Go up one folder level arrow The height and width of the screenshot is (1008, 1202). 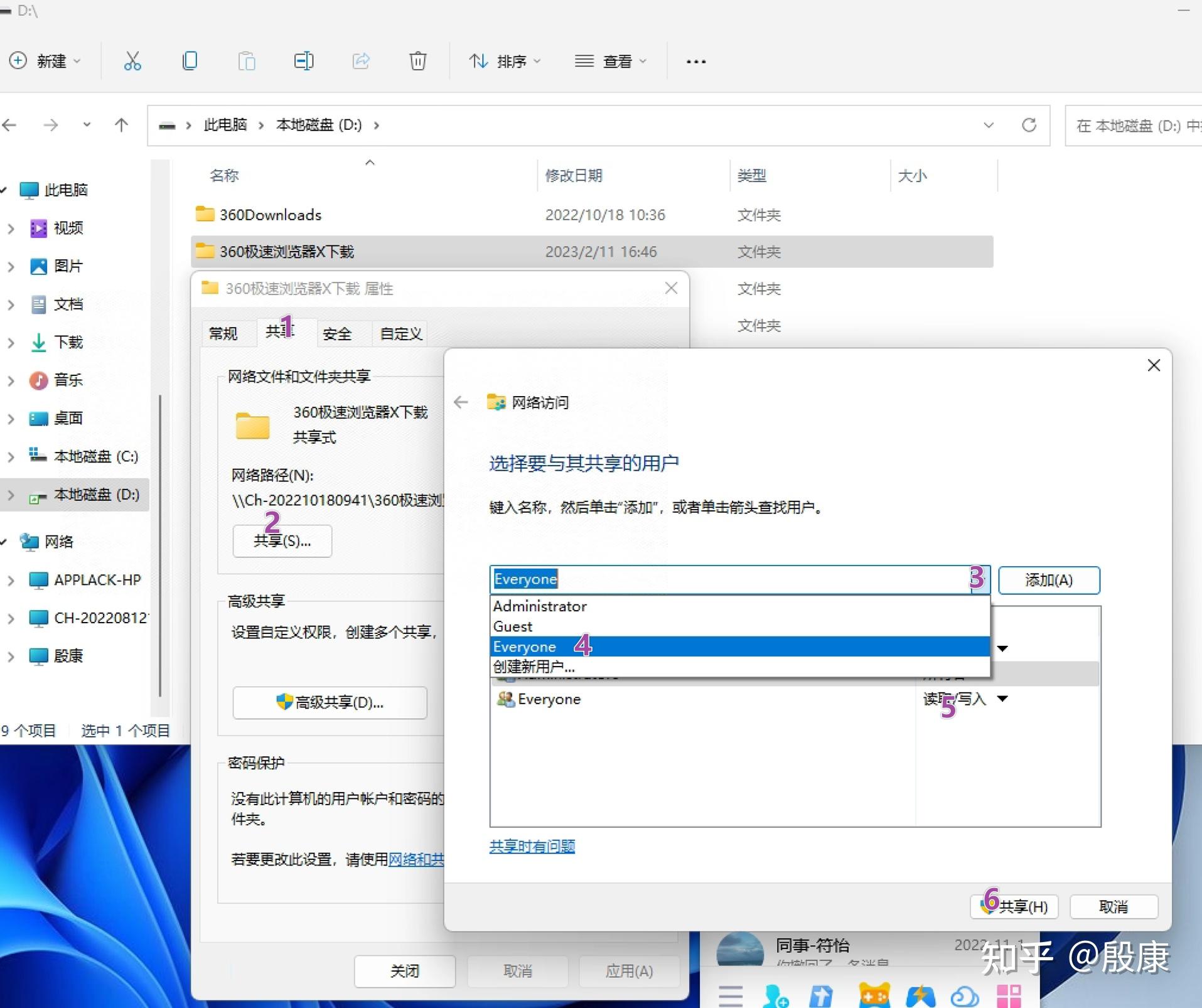[121, 125]
